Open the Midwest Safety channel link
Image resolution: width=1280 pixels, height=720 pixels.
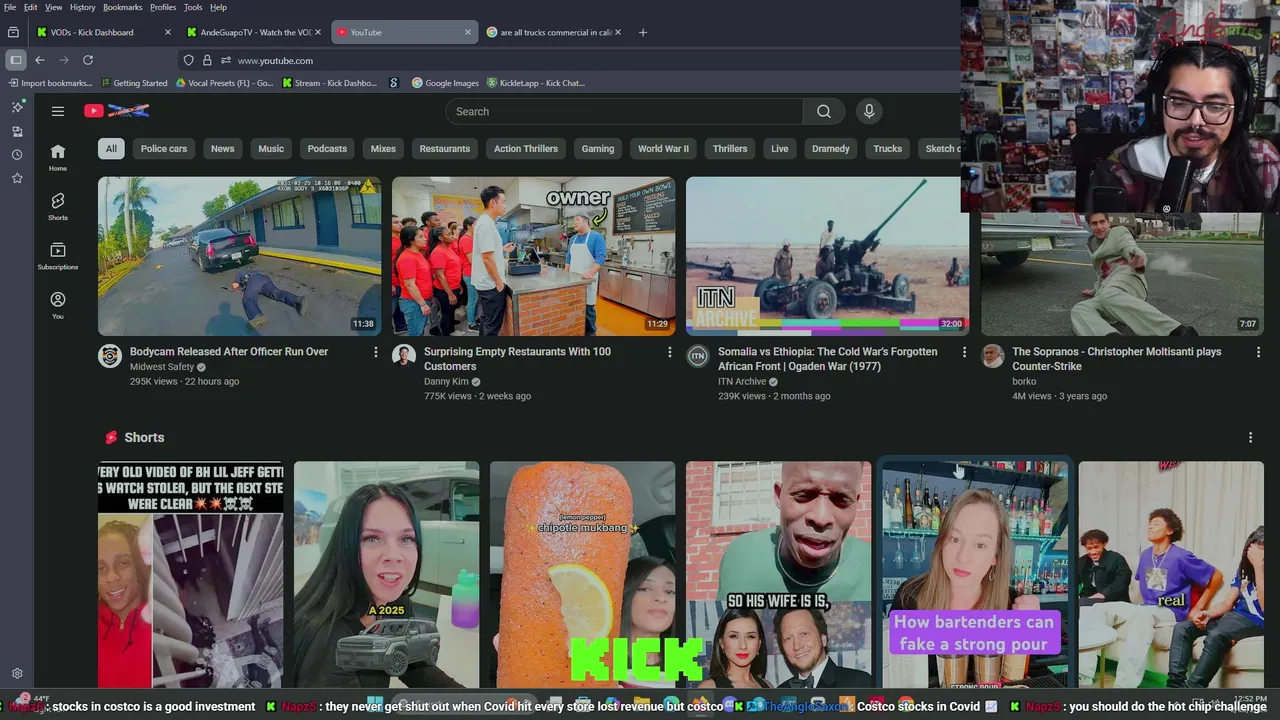click(x=161, y=367)
